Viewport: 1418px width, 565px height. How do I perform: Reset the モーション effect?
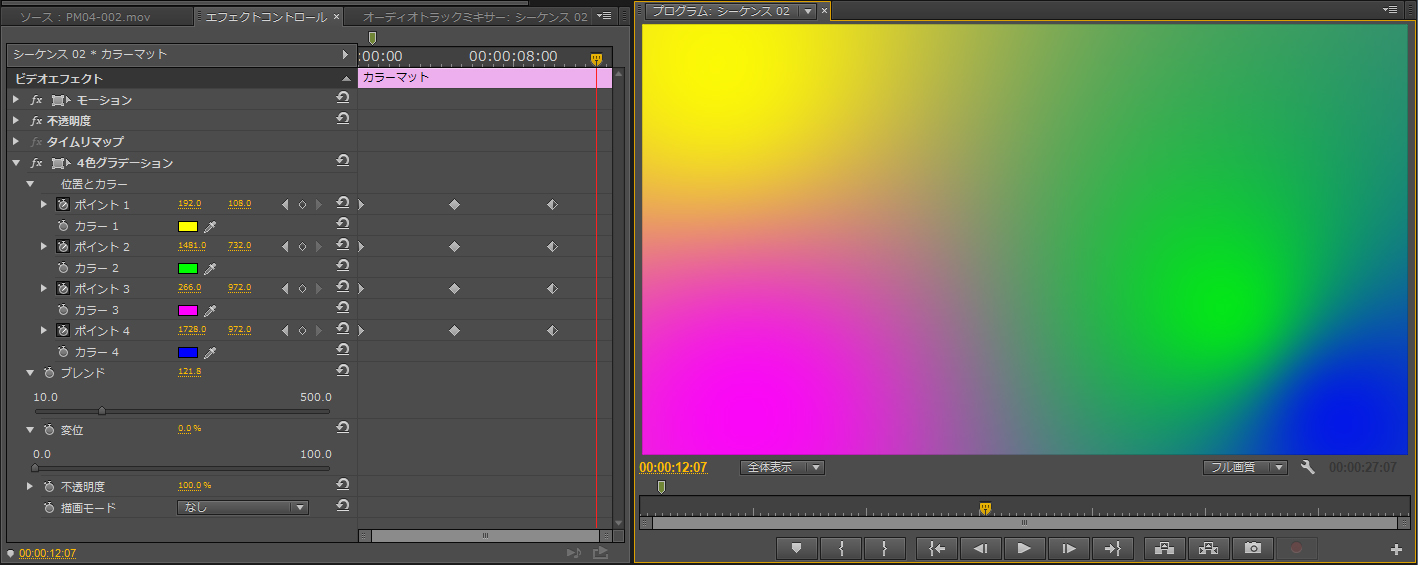click(x=343, y=98)
